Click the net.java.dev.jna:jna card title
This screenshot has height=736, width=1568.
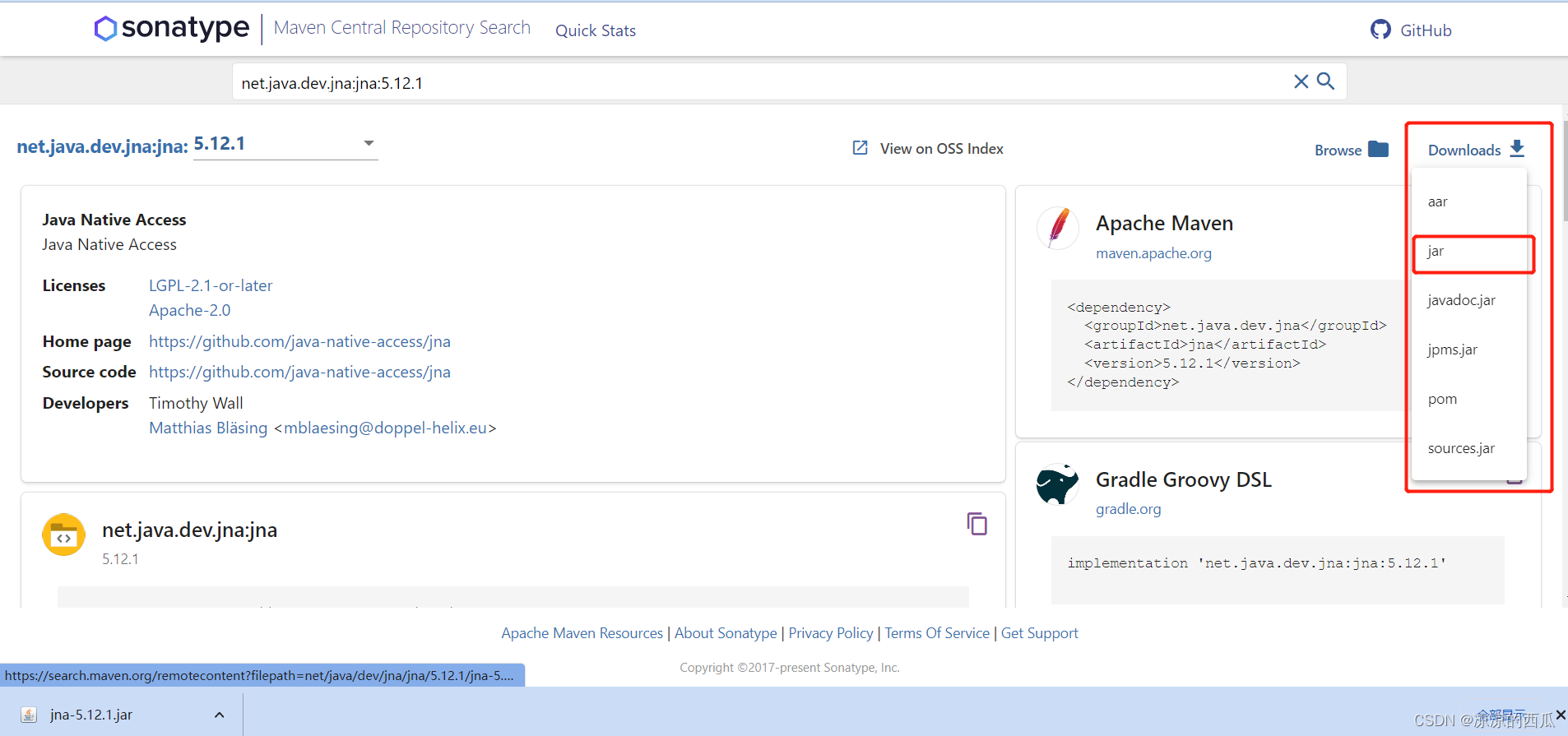[189, 530]
